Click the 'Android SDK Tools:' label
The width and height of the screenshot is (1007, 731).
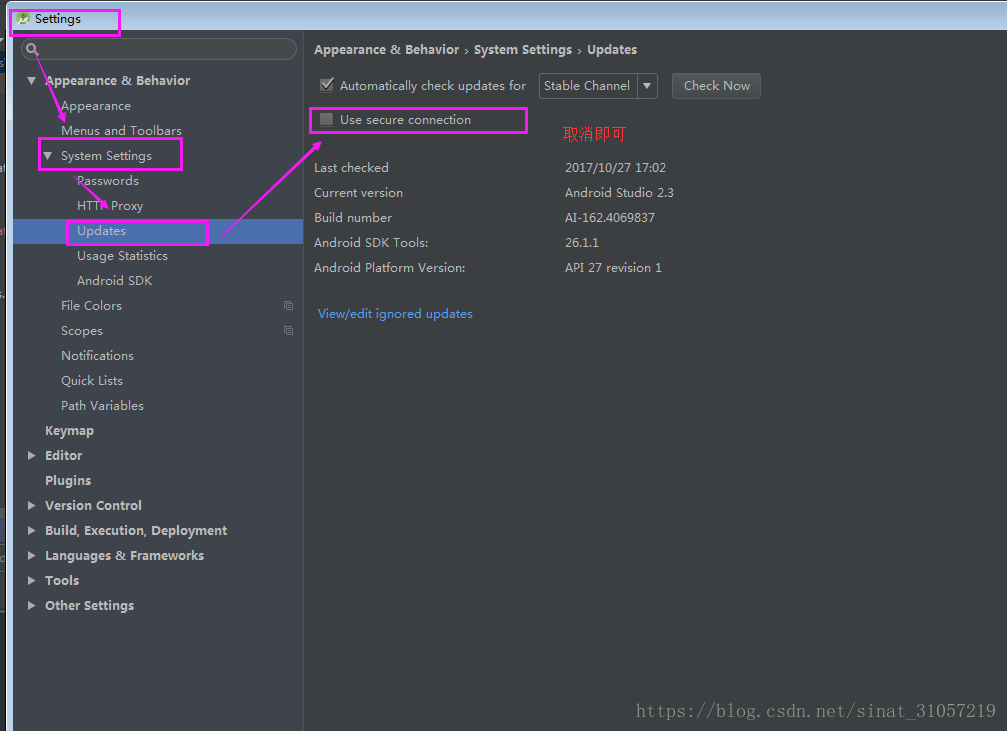click(x=371, y=243)
